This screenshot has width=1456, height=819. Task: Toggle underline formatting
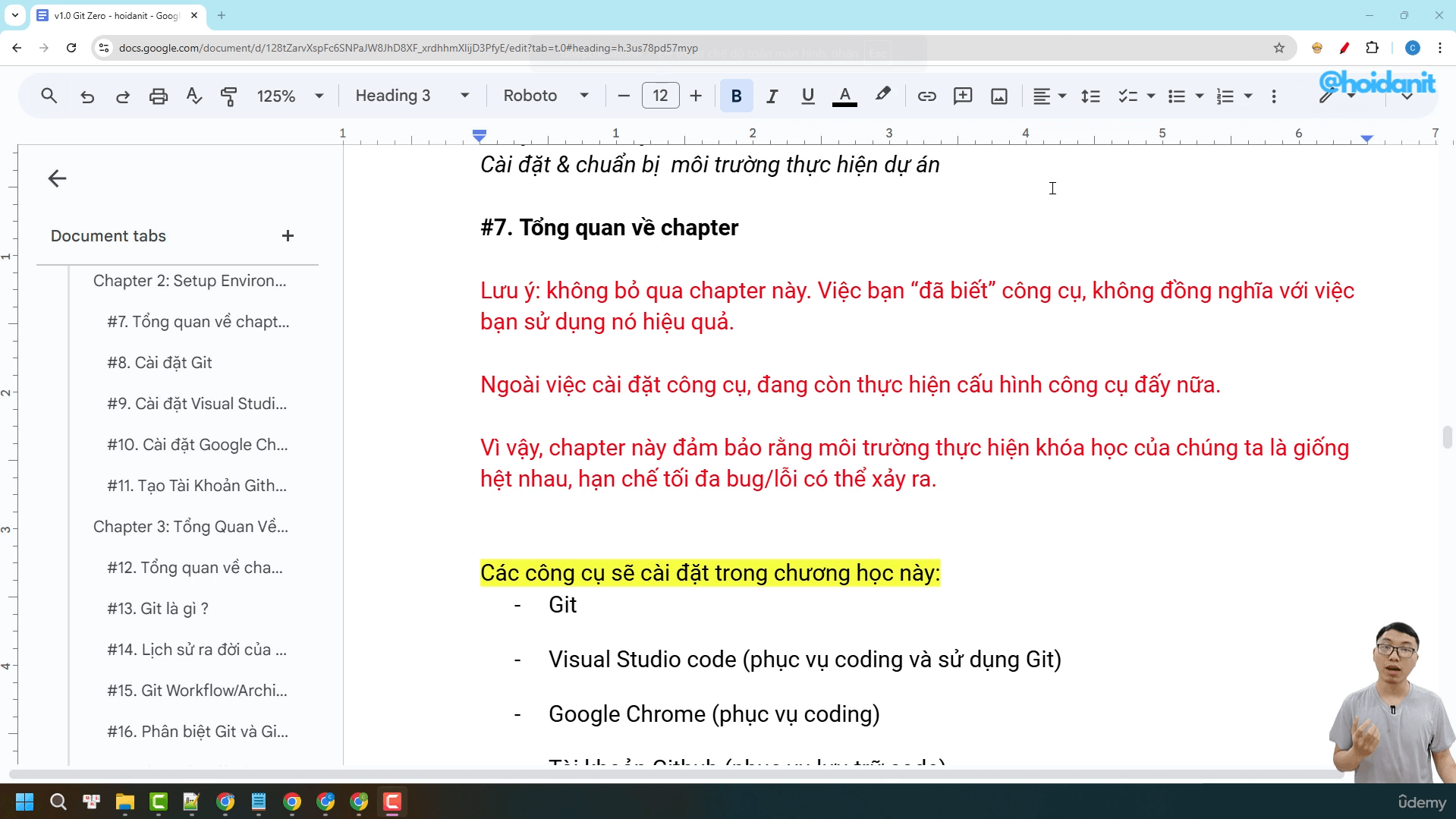pyautogui.click(x=808, y=96)
